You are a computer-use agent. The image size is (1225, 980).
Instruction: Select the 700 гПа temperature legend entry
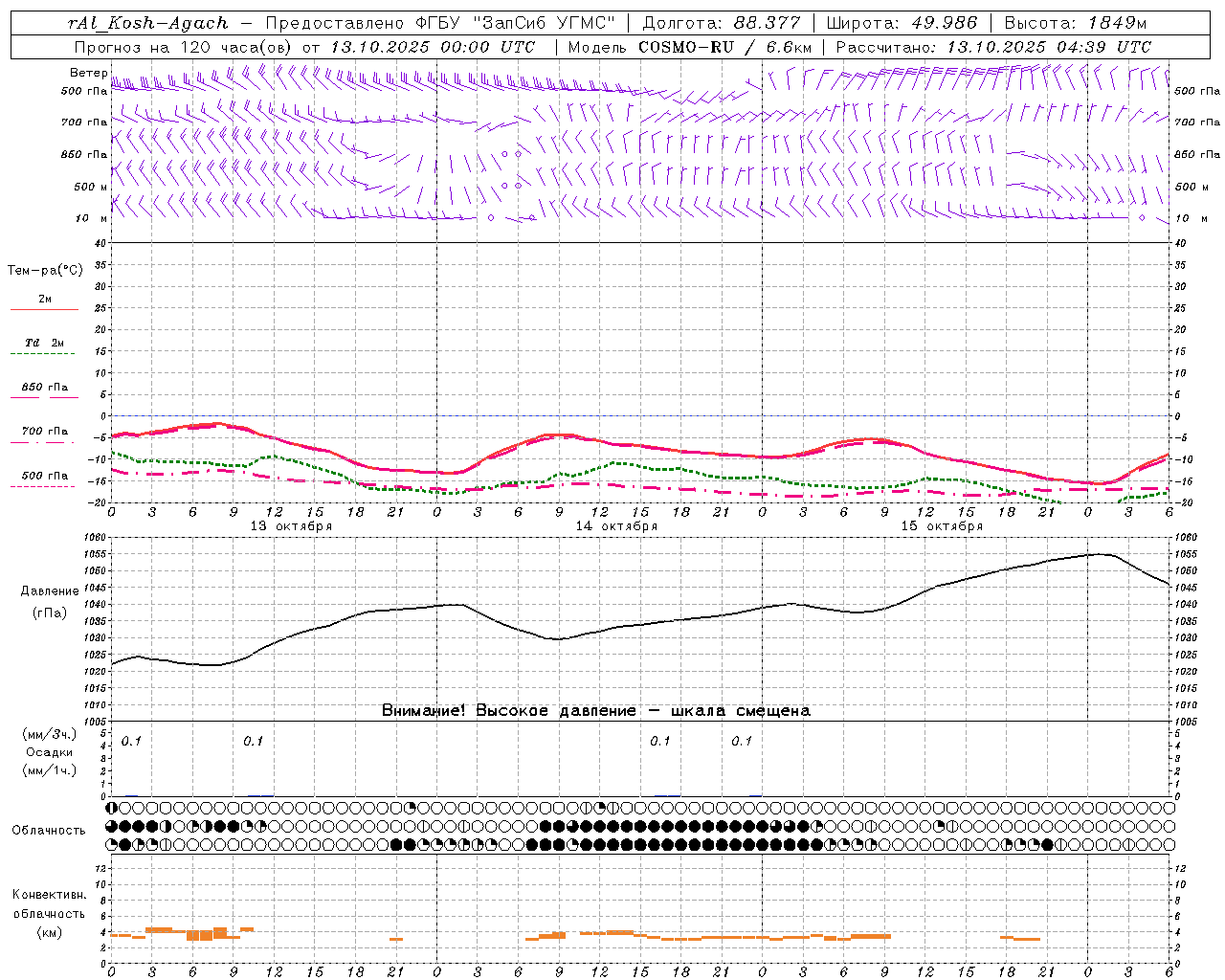tap(44, 432)
